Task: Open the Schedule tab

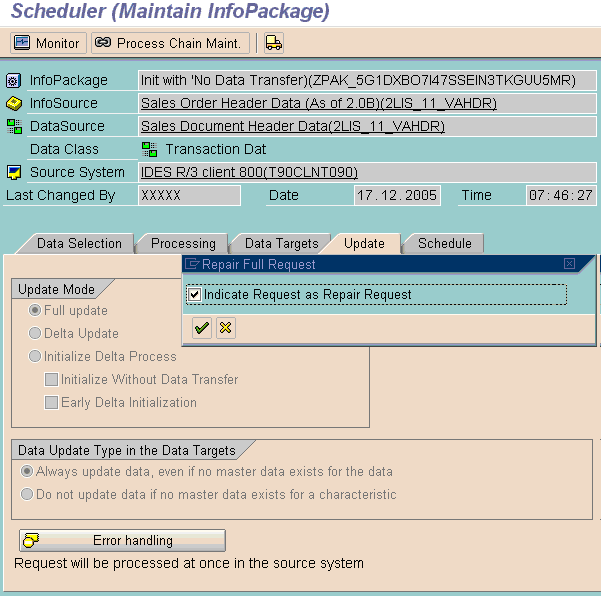Action: [445, 244]
